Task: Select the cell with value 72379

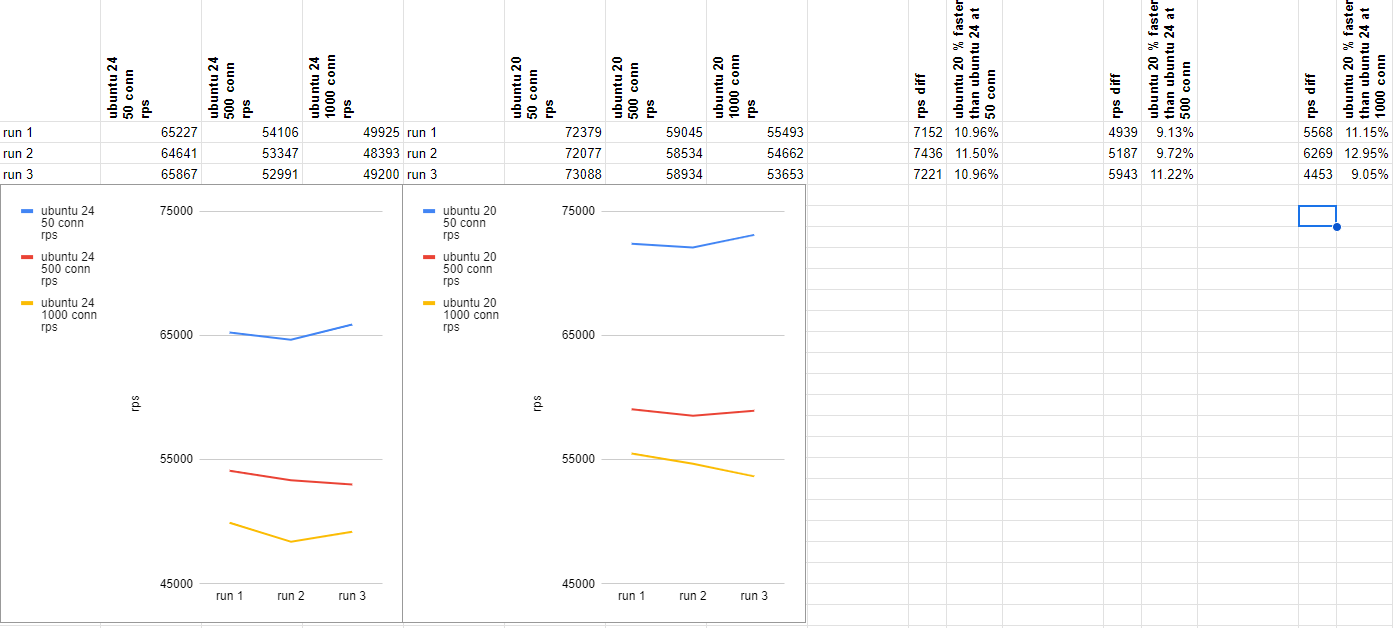Action: point(554,132)
